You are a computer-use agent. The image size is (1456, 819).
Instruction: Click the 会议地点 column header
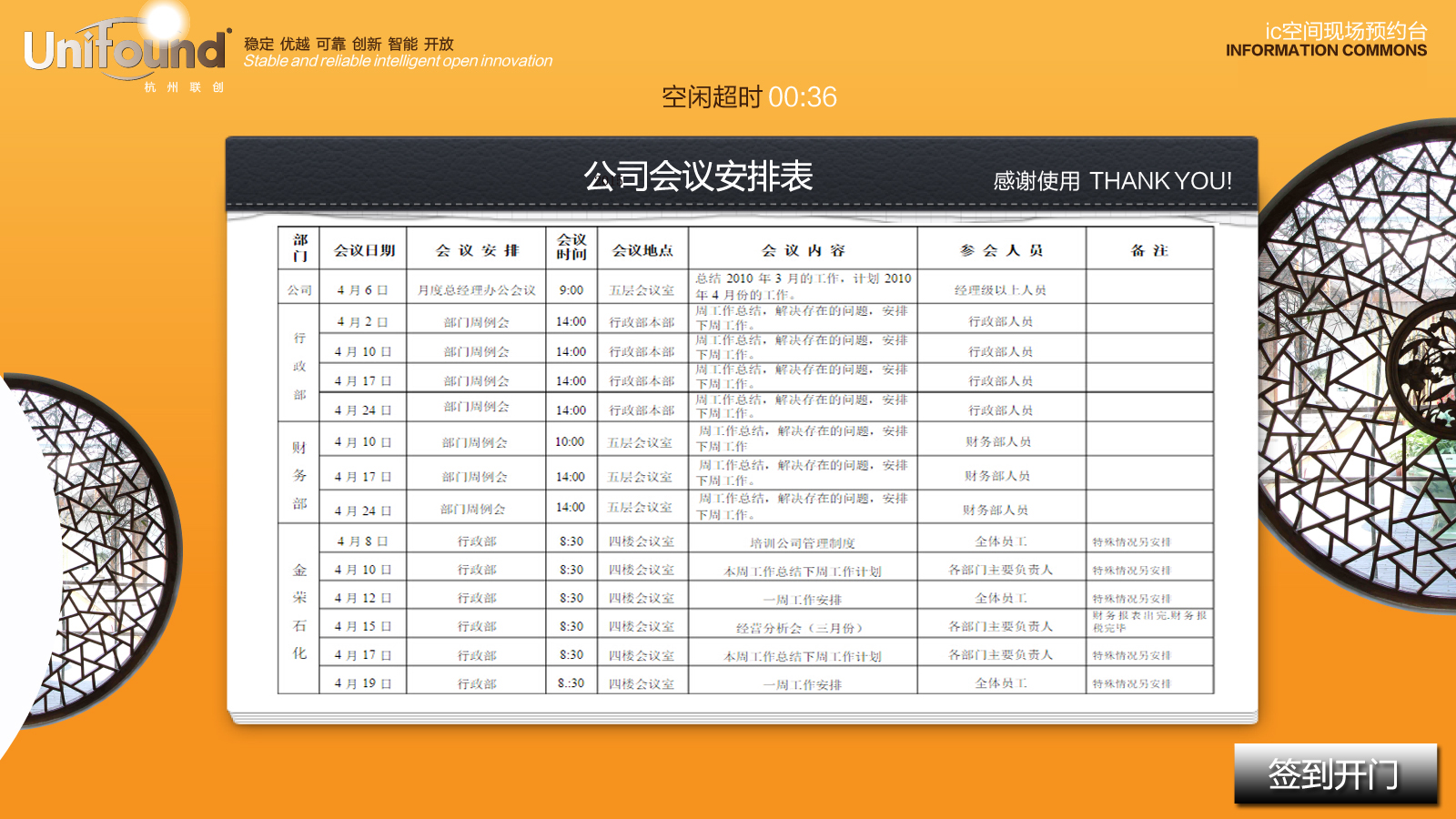pos(642,250)
